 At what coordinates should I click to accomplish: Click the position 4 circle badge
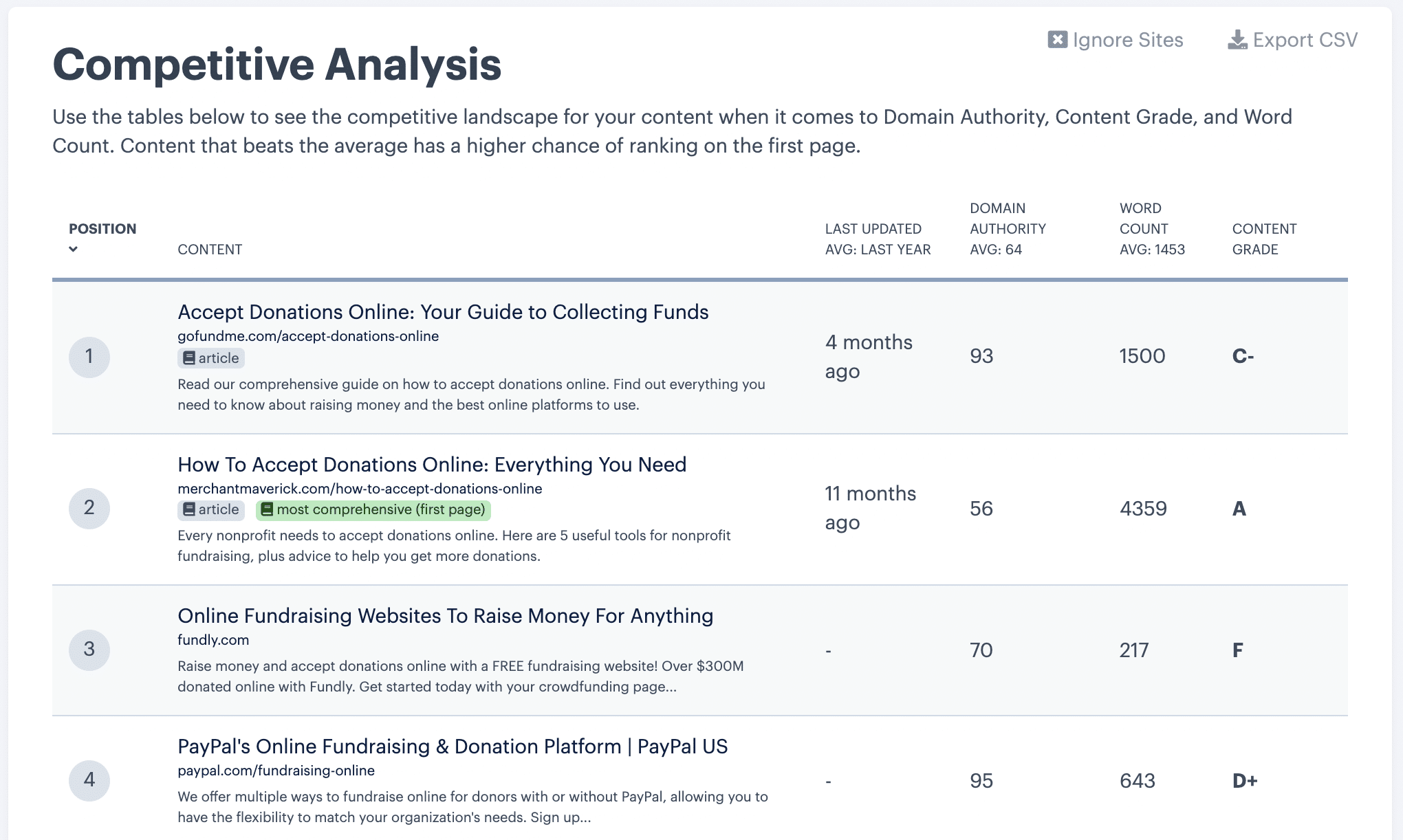(x=89, y=780)
